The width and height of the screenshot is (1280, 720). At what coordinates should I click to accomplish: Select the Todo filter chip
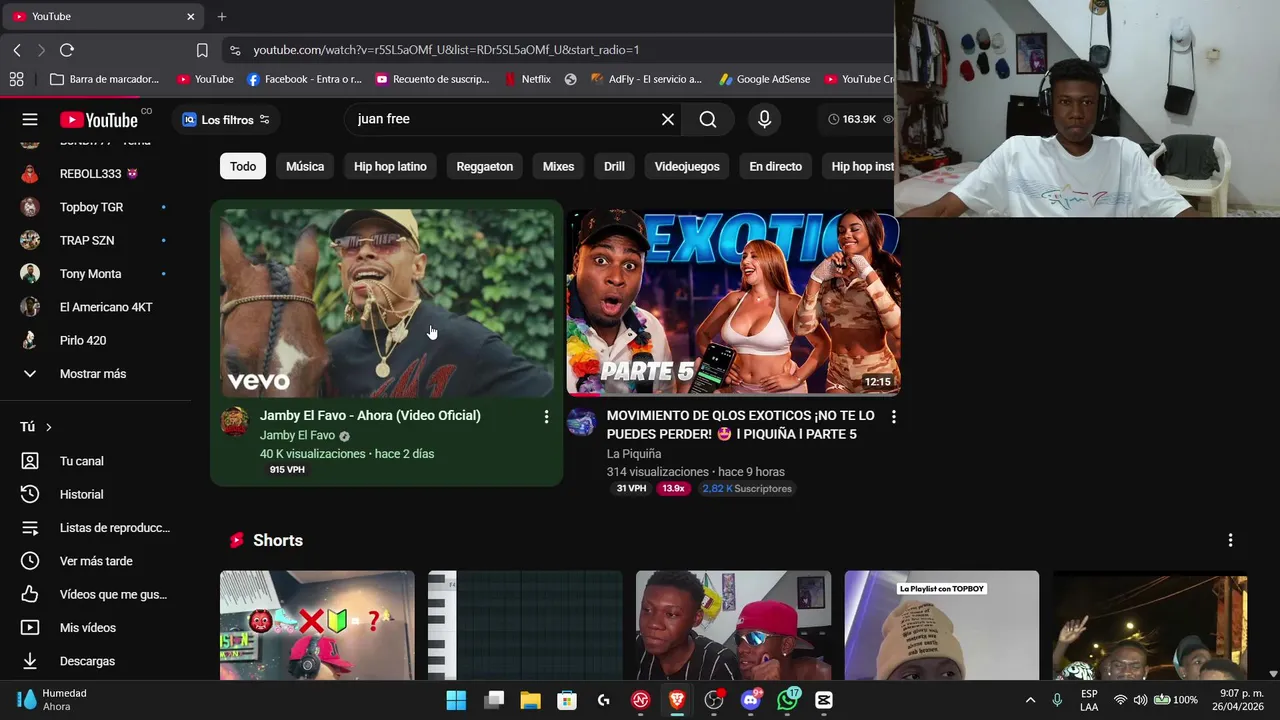coord(243,166)
